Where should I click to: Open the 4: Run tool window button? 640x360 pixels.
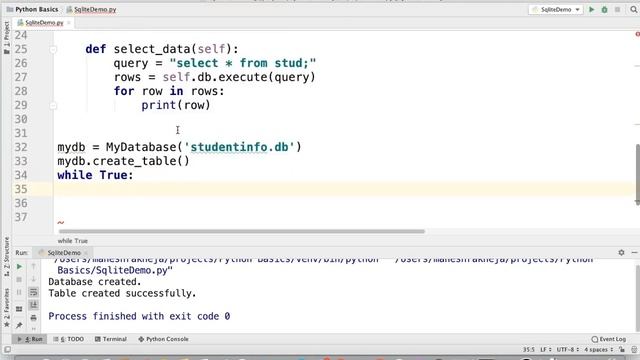[30, 339]
